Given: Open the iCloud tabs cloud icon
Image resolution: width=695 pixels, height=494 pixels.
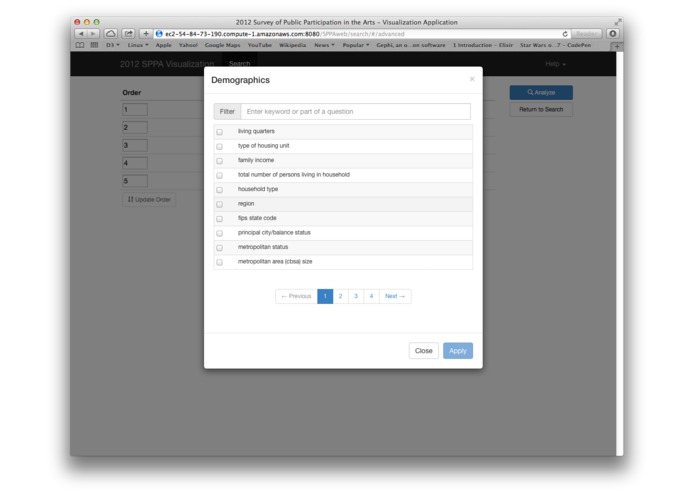Looking at the screenshot, I should pyautogui.click(x=111, y=34).
